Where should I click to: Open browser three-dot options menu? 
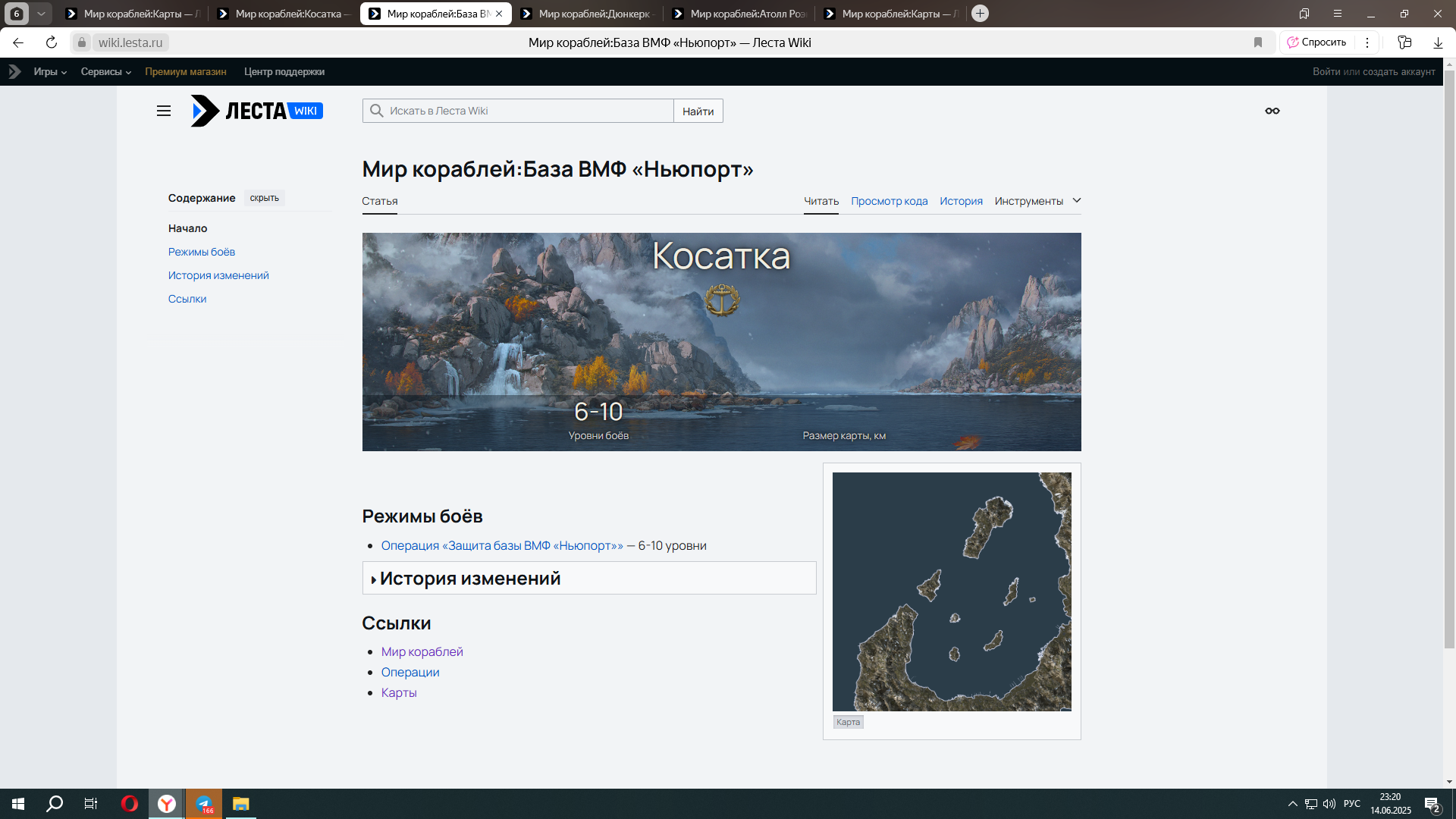pyautogui.click(x=1367, y=42)
